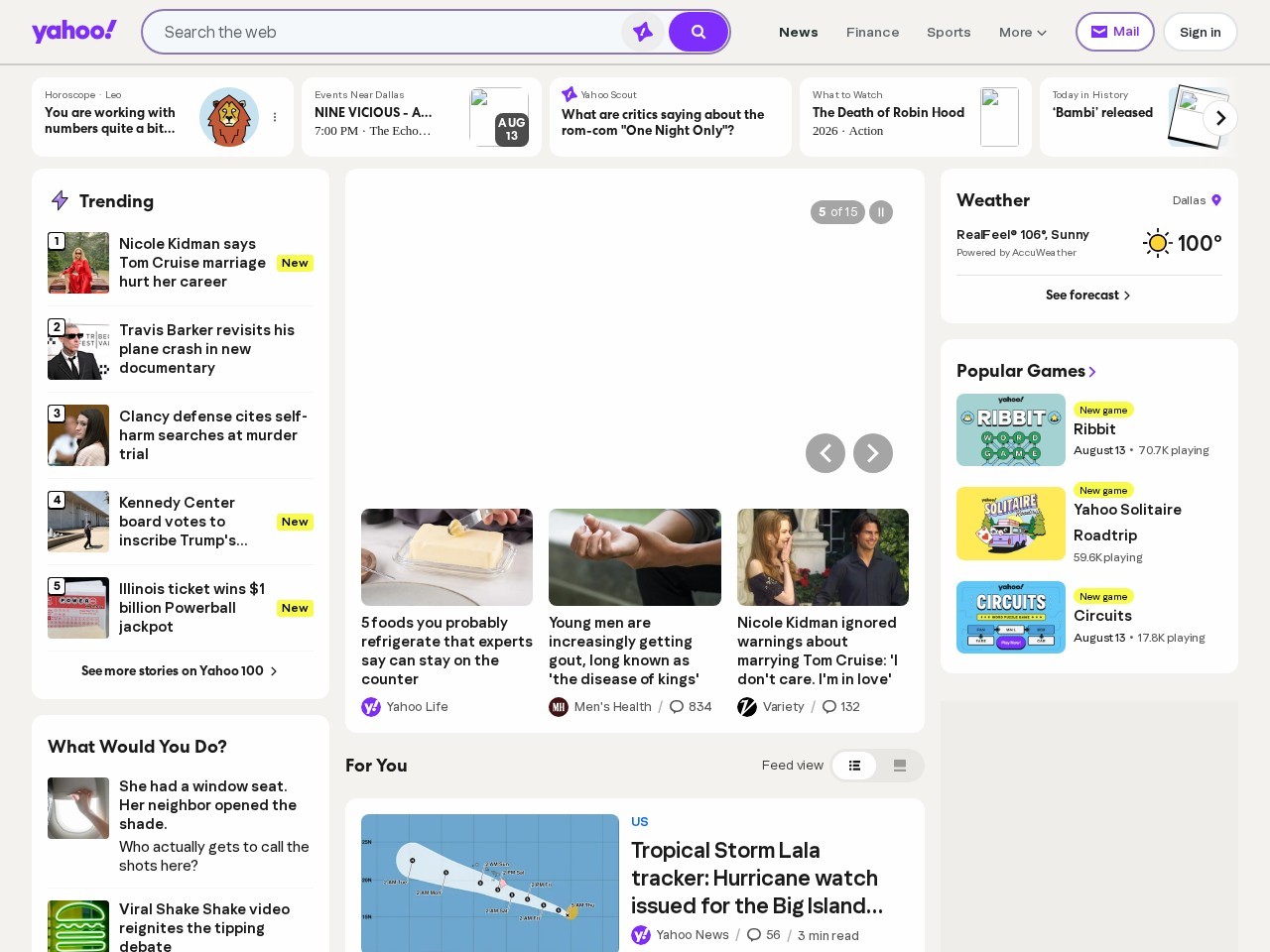Viewport: 1270px width, 952px height.
Task: Switch feed view to card layout
Action: [x=900, y=766]
